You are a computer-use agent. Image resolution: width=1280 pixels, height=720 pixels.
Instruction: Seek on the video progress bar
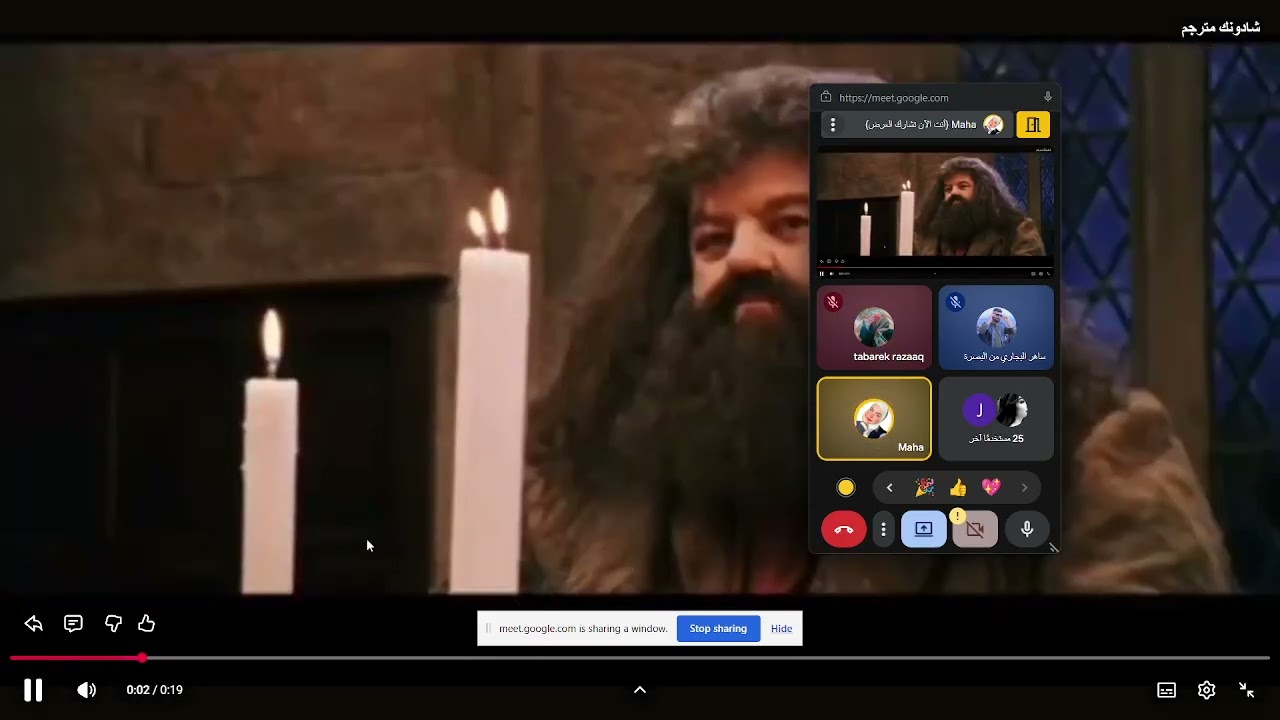pos(640,658)
